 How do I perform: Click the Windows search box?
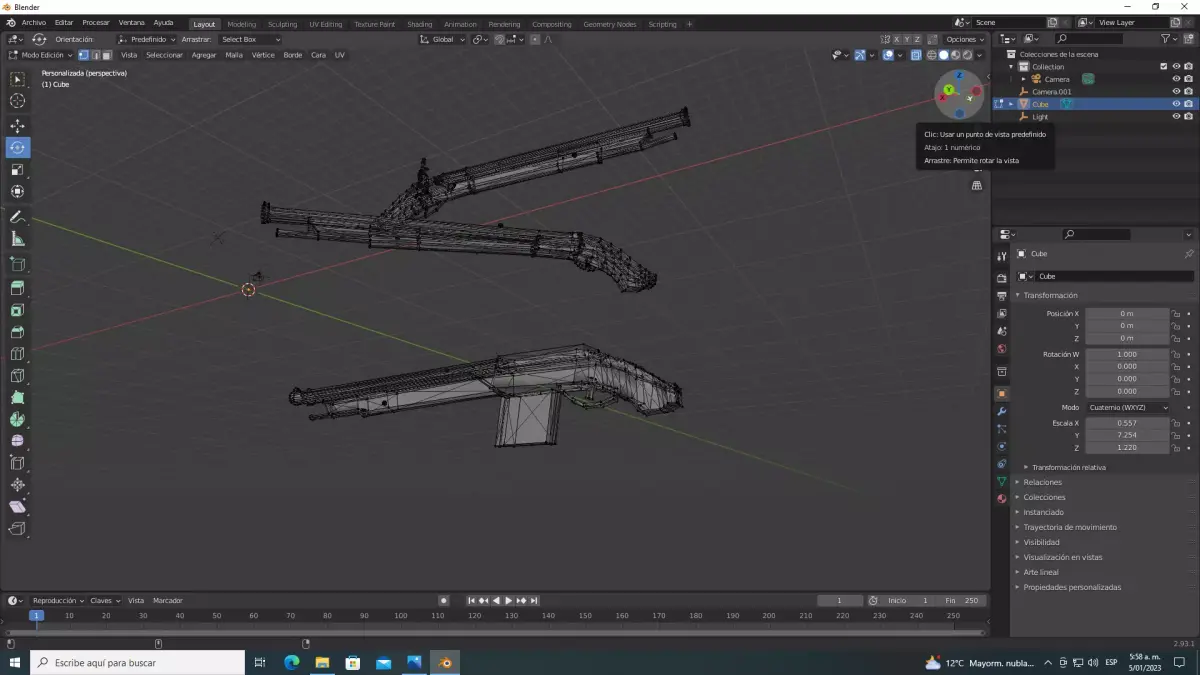(x=137, y=662)
